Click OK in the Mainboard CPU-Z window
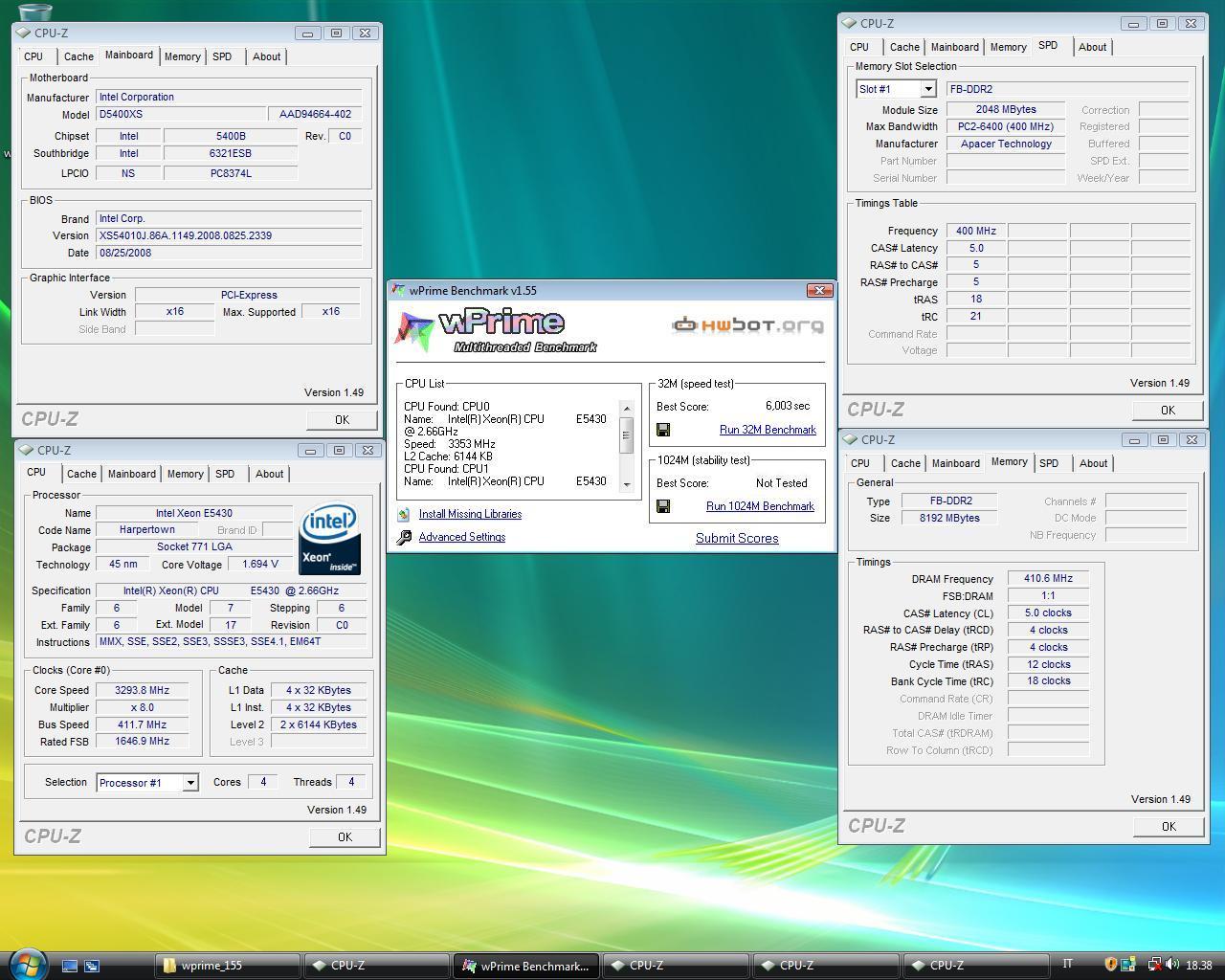Viewport: 1225px width, 980px height. click(x=342, y=419)
